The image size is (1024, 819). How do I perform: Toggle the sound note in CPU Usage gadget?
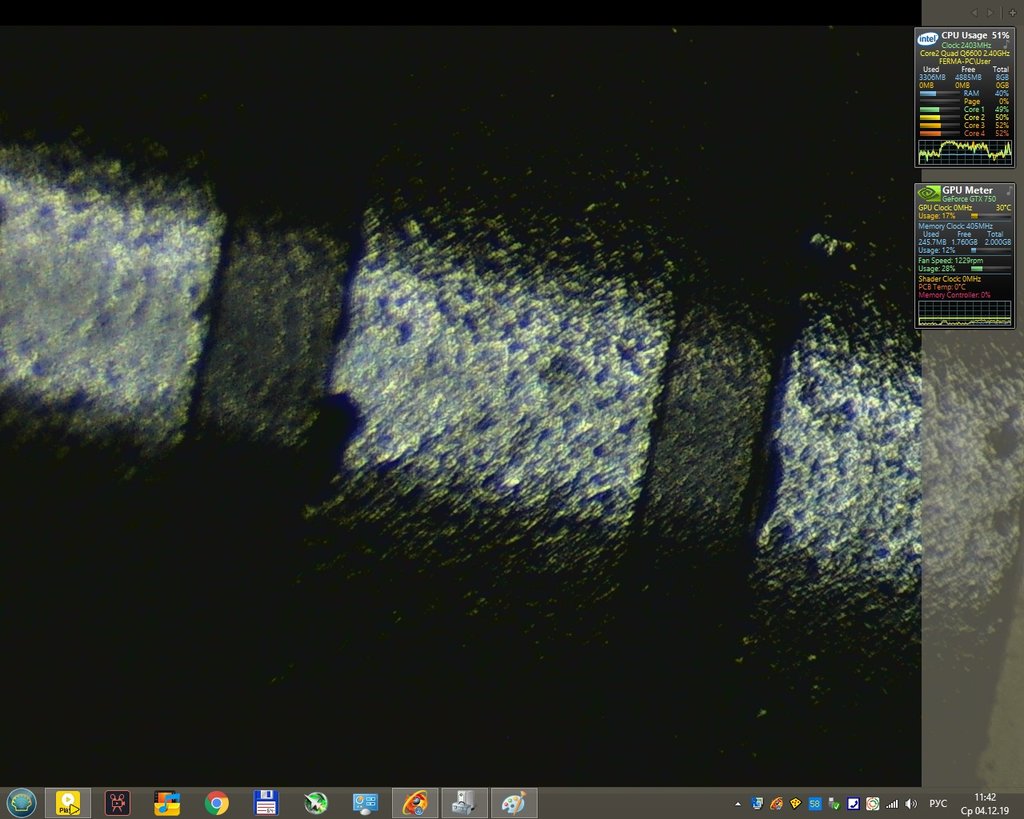click(x=1007, y=45)
